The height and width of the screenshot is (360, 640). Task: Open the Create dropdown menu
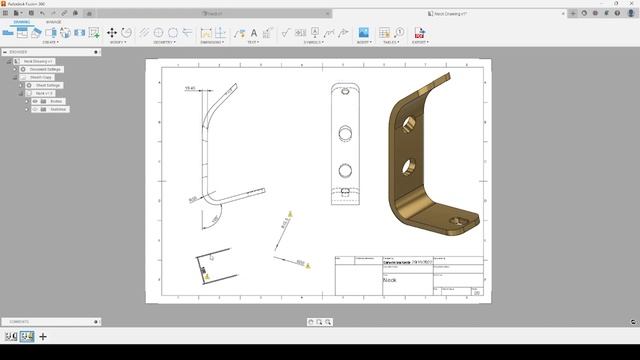[51, 42]
